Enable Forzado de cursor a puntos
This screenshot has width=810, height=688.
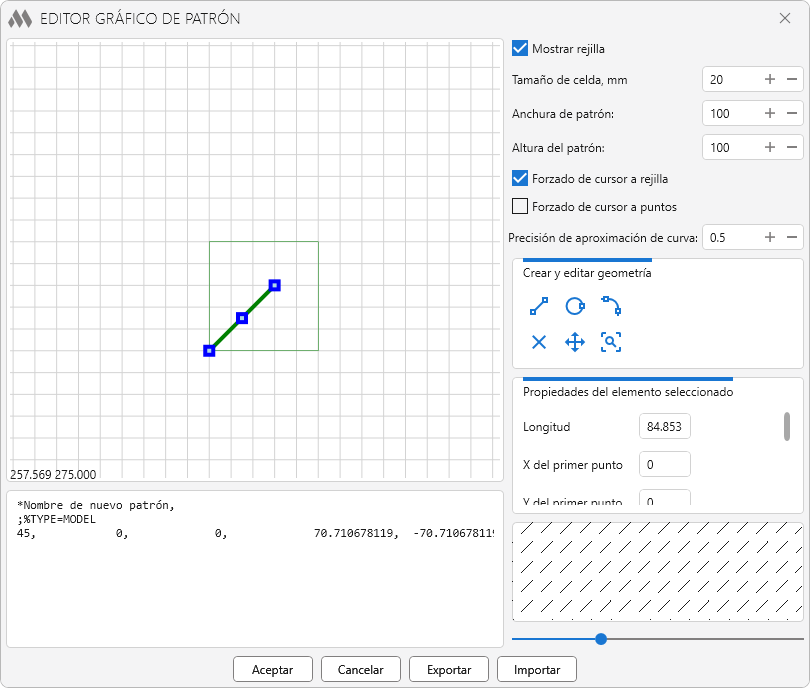tap(520, 207)
